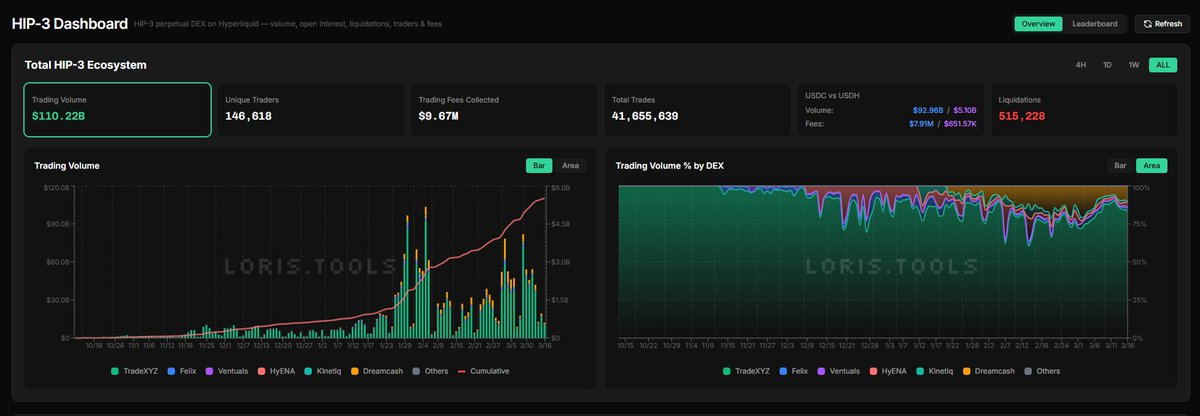Open the Unique Traders stat card
The width and height of the screenshot is (1200, 416).
click(x=311, y=109)
